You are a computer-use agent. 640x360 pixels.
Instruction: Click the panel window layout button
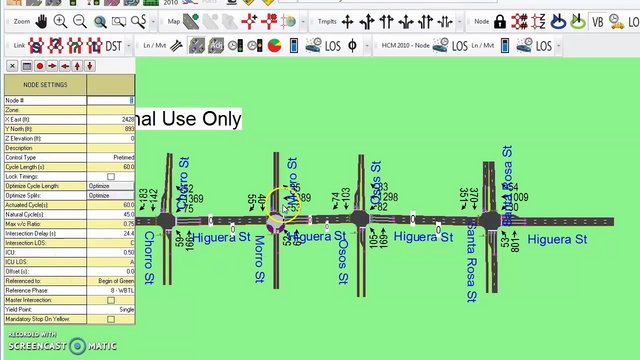tap(27, 66)
